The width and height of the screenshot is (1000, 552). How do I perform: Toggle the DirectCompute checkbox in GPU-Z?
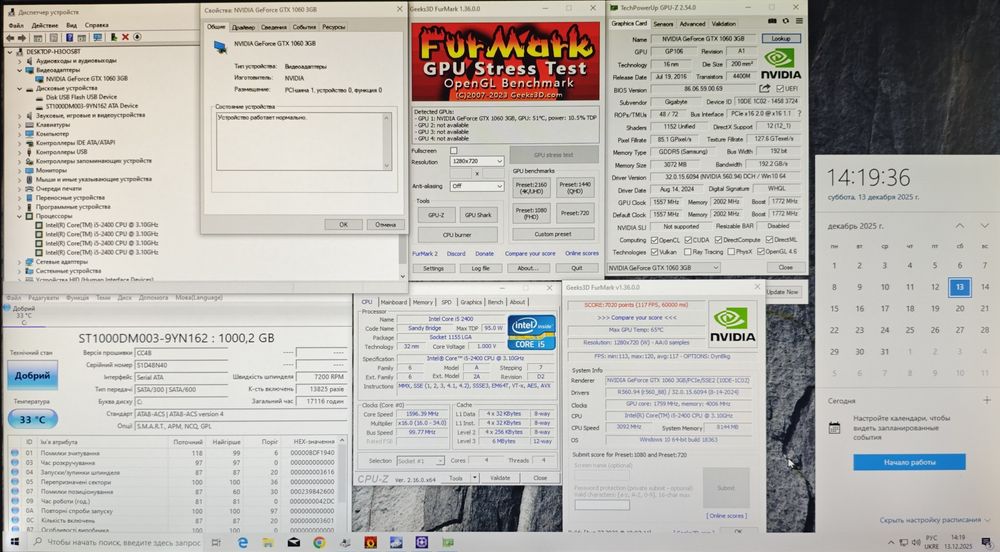[x=719, y=240]
